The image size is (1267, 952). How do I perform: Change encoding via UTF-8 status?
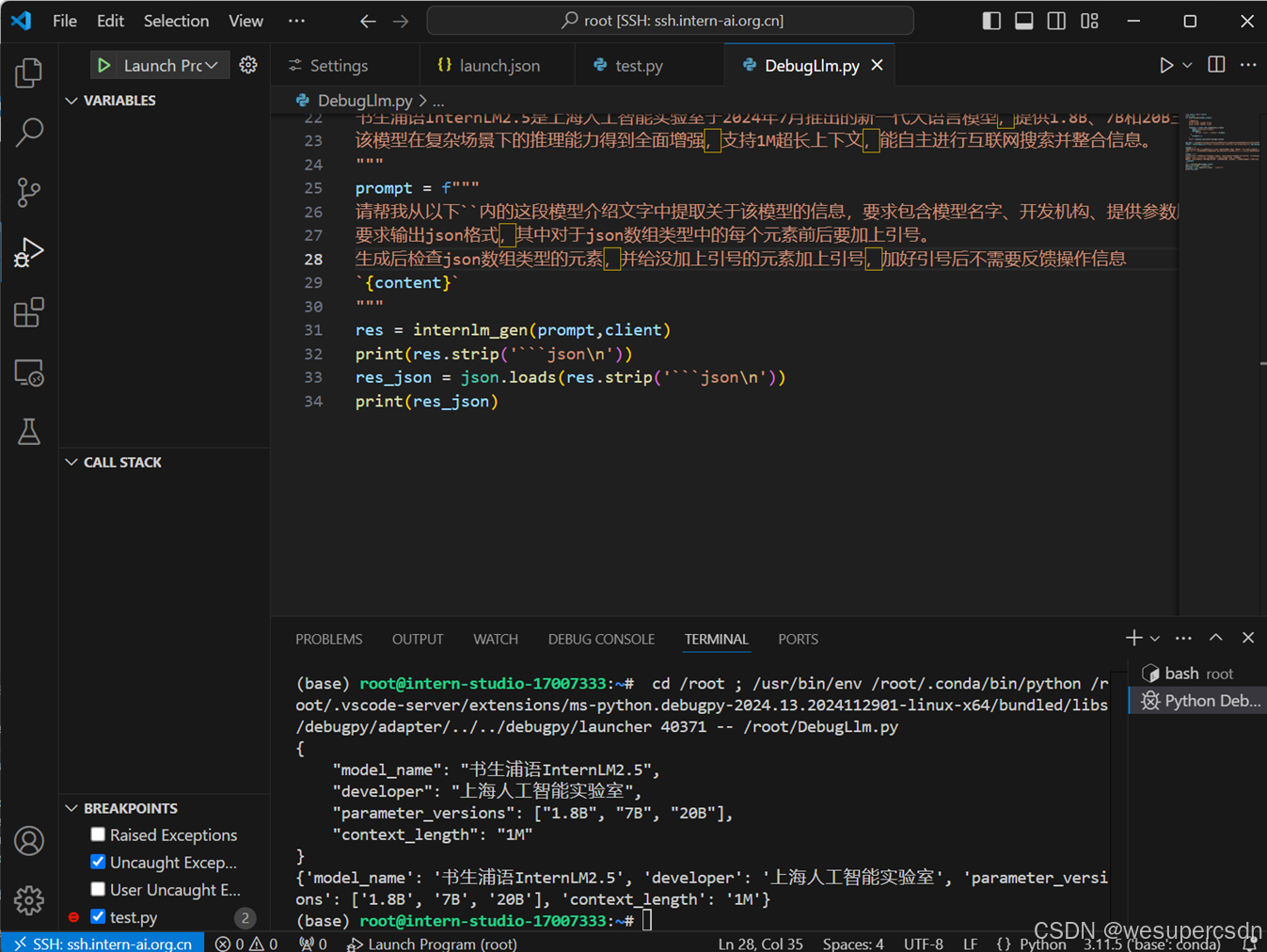point(923,943)
